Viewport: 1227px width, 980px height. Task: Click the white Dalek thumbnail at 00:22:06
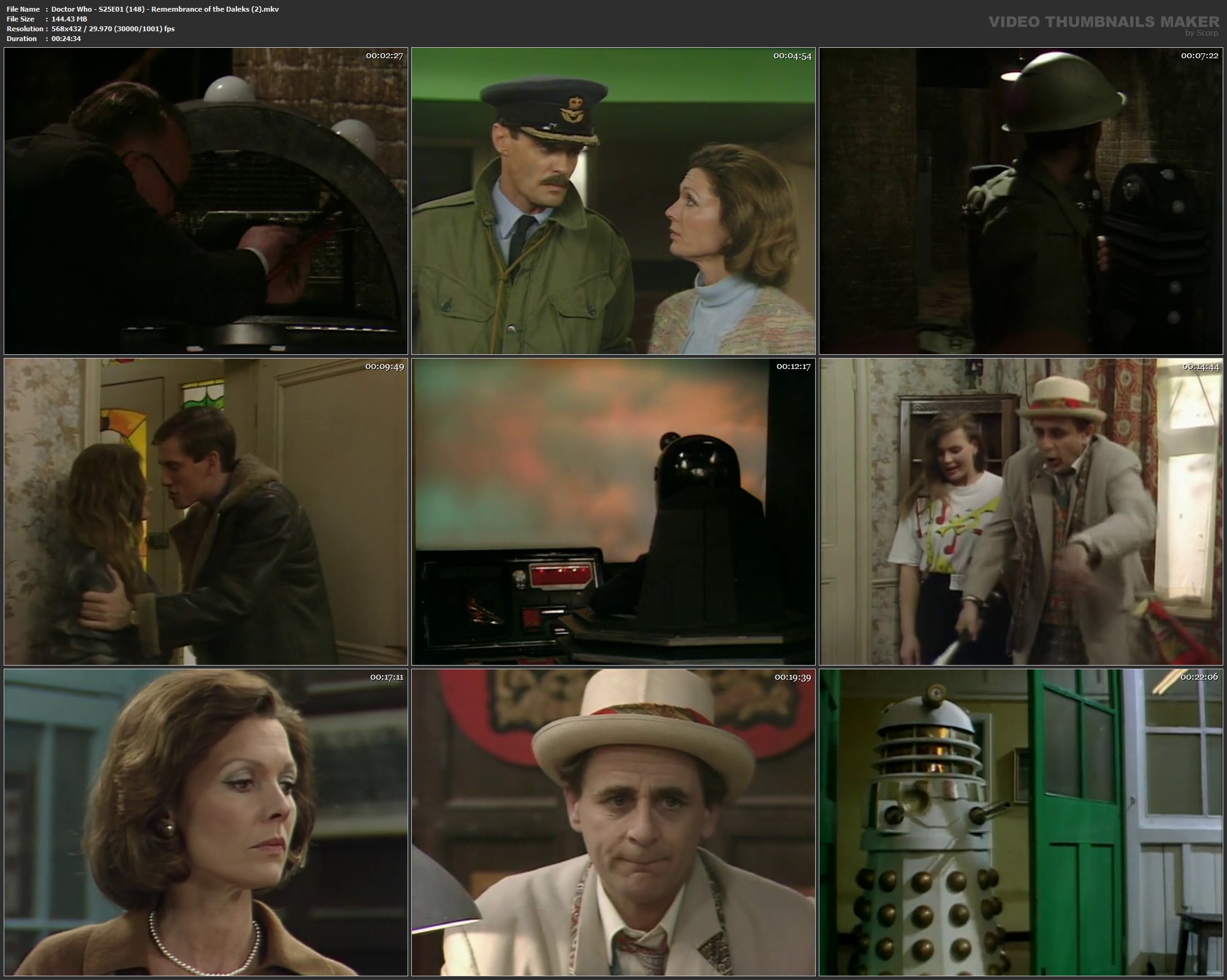[1020, 822]
